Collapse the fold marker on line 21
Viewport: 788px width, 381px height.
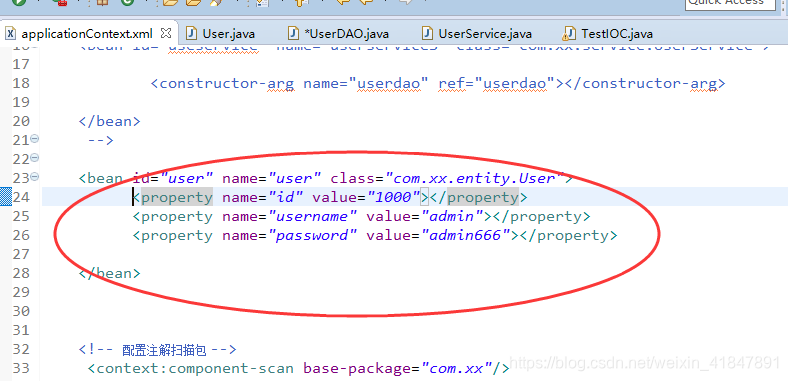35,139
